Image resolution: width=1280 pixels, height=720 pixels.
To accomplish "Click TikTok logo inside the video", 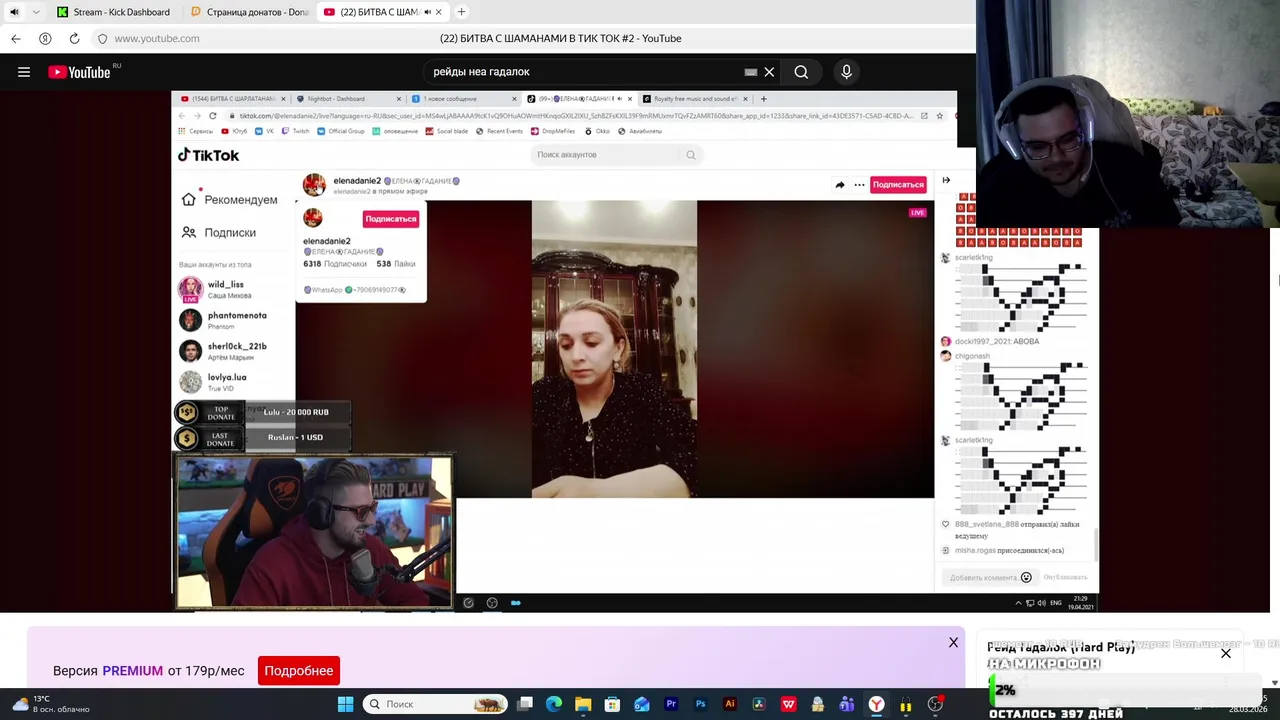I will (x=209, y=155).
